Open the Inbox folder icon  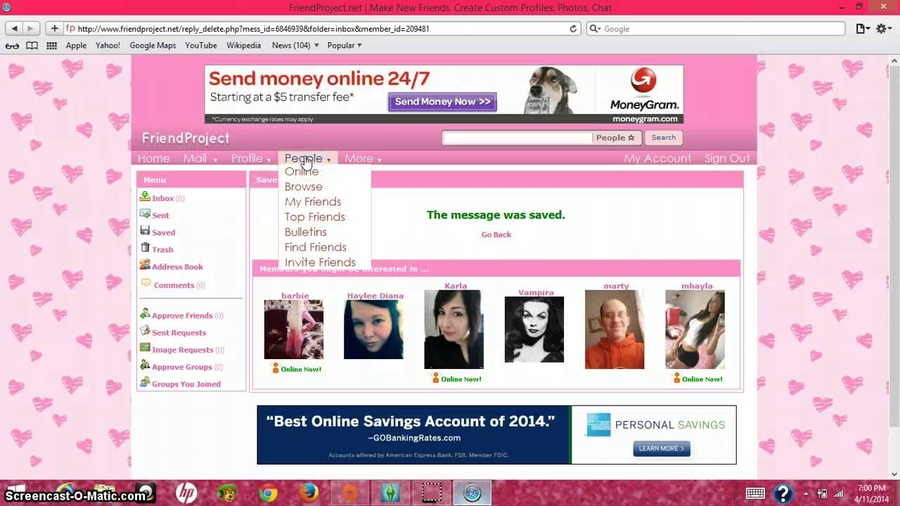click(x=145, y=198)
